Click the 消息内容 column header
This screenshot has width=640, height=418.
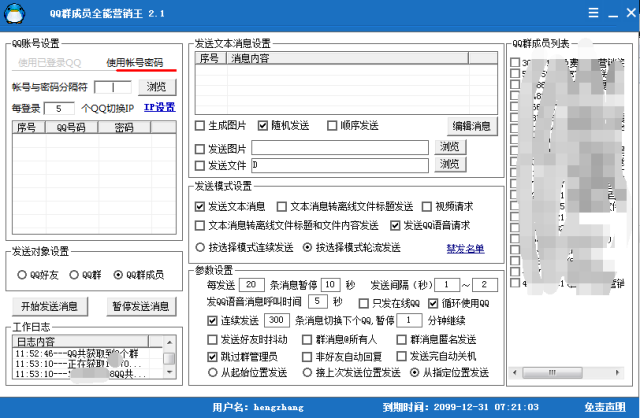pyautogui.click(x=347, y=58)
